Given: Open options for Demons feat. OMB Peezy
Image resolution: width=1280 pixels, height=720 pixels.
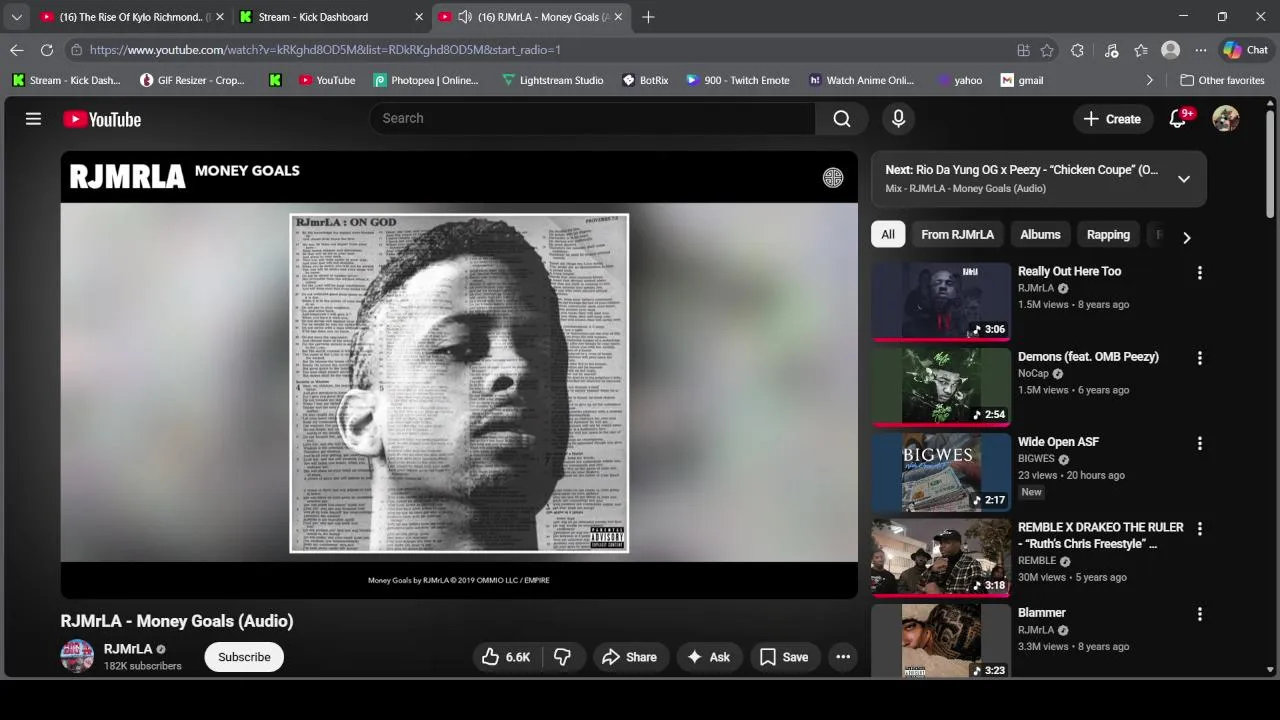Looking at the screenshot, I should click(1200, 358).
